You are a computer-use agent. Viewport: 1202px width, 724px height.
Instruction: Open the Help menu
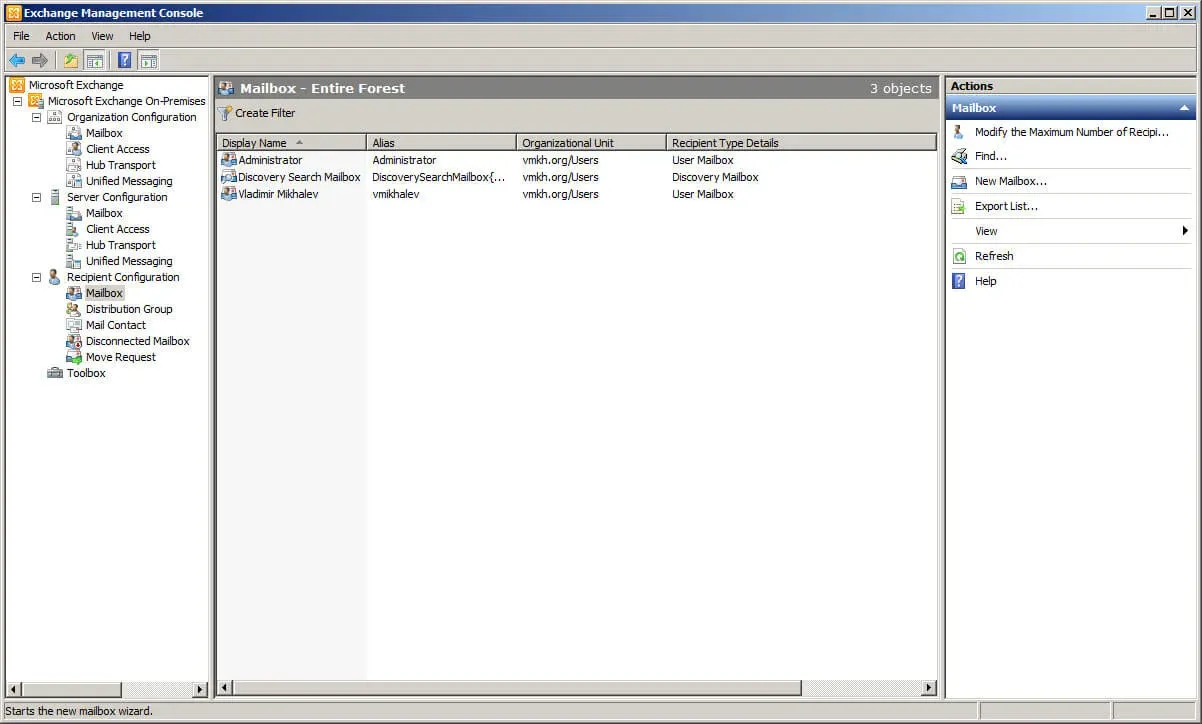139,36
